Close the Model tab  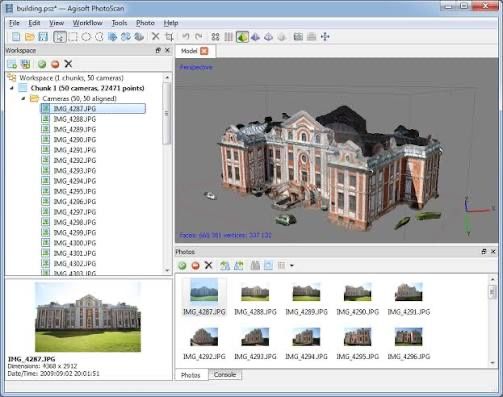[x=204, y=51]
